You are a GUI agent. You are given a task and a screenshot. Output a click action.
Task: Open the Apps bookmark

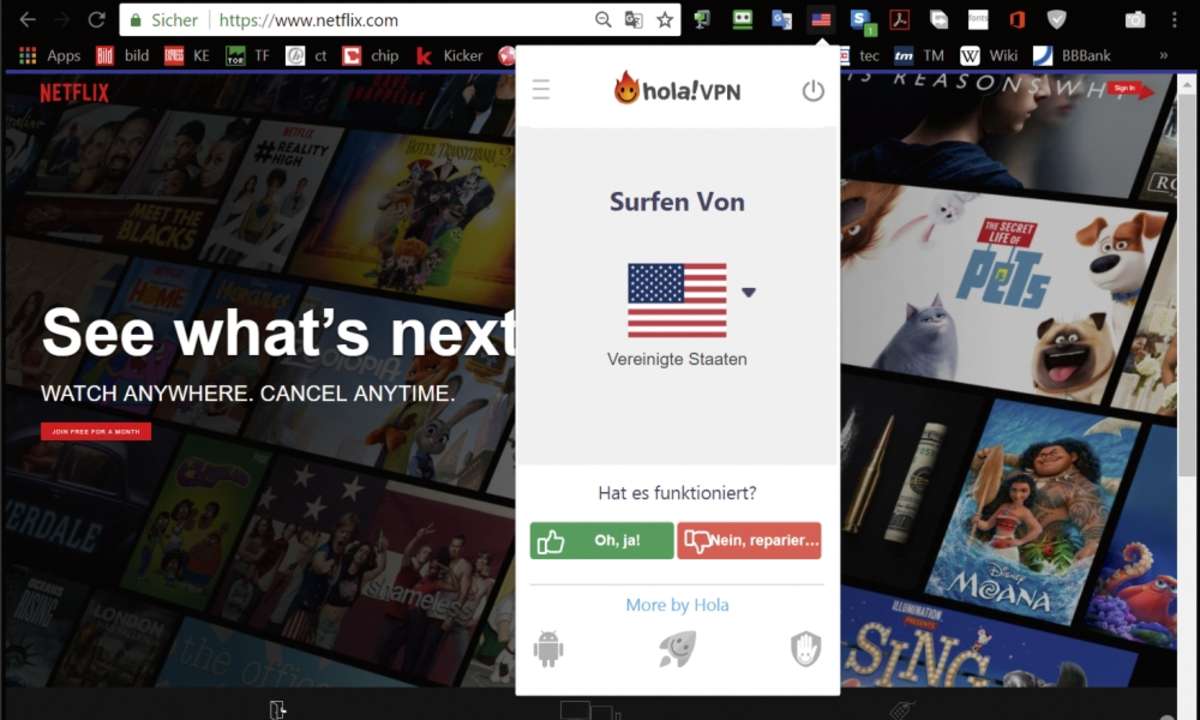[49, 56]
